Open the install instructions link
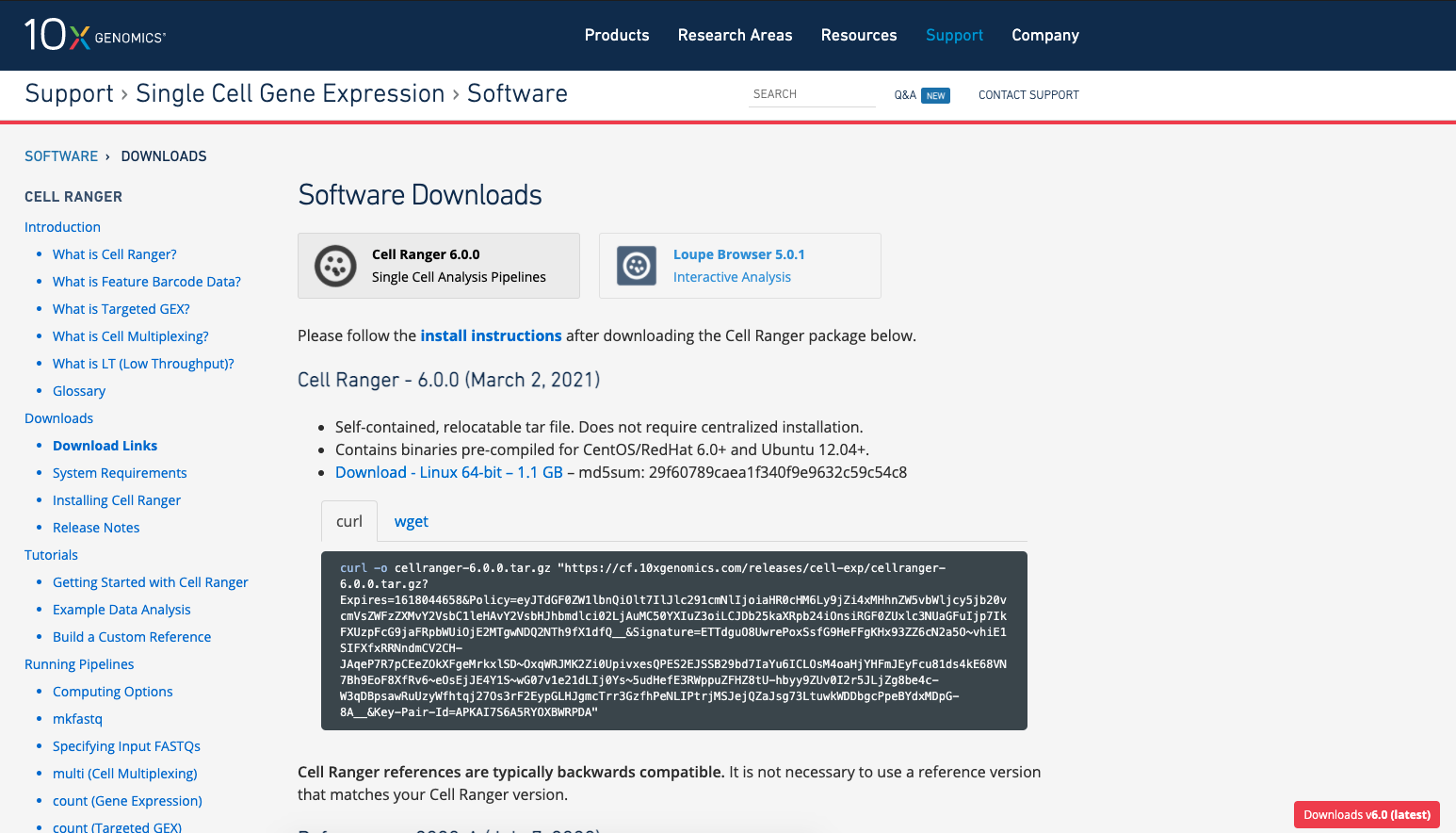The height and width of the screenshot is (833, 1456). click(x=491, y=335)
